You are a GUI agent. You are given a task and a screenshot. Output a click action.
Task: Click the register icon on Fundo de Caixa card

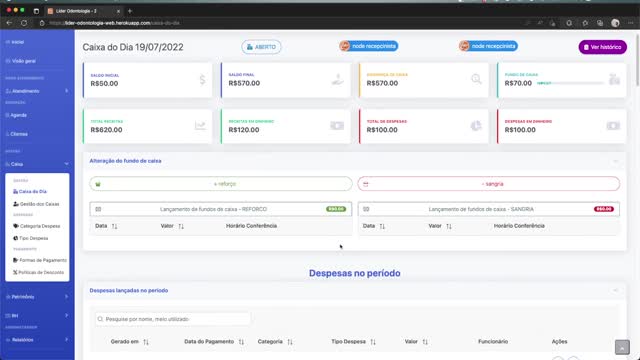[614, 79]
